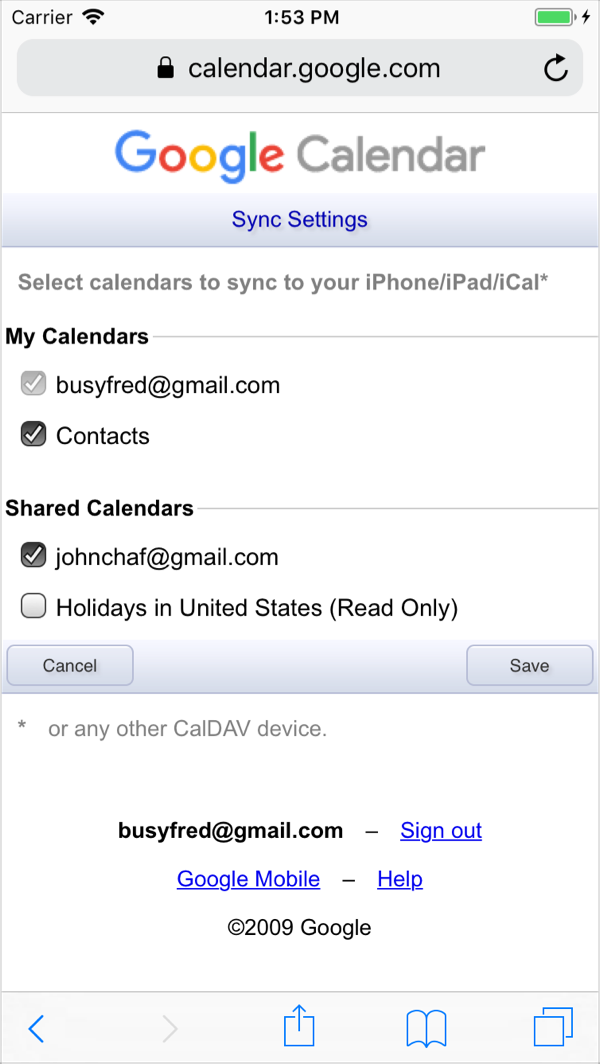
Task: Save the sync settings
Action: pos(529,665)
